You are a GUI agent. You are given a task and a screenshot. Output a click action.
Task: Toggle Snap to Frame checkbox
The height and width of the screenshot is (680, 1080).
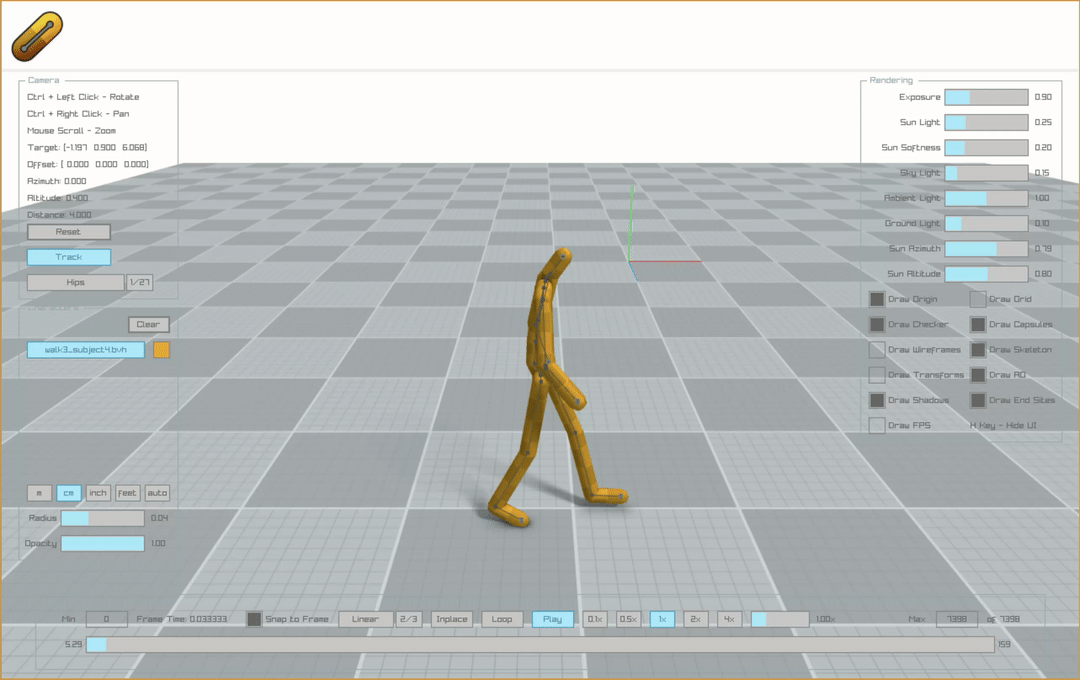(x=254, y=619)
